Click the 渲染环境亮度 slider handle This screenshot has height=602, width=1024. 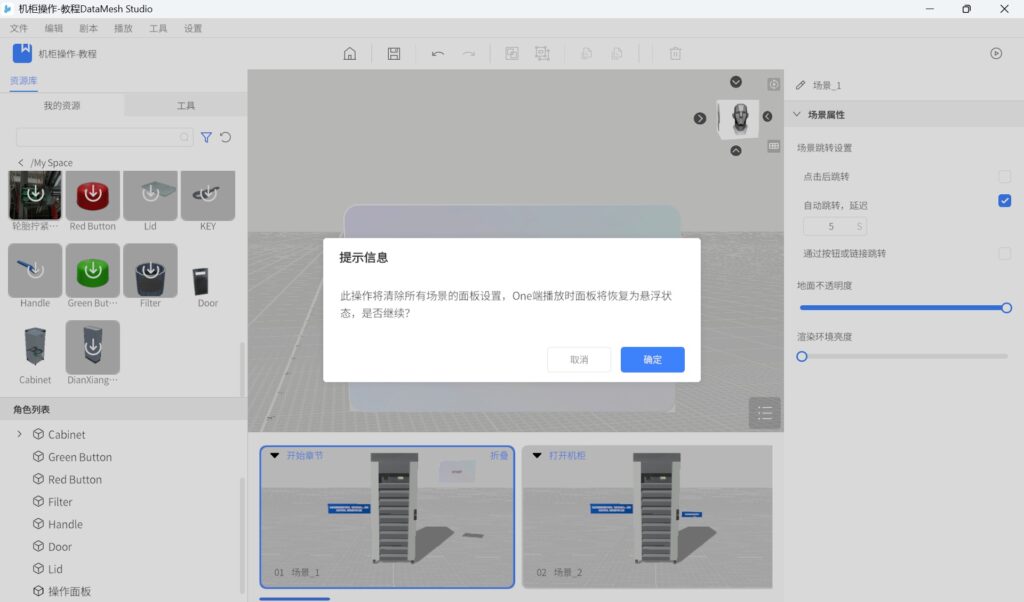click(802, 356)
